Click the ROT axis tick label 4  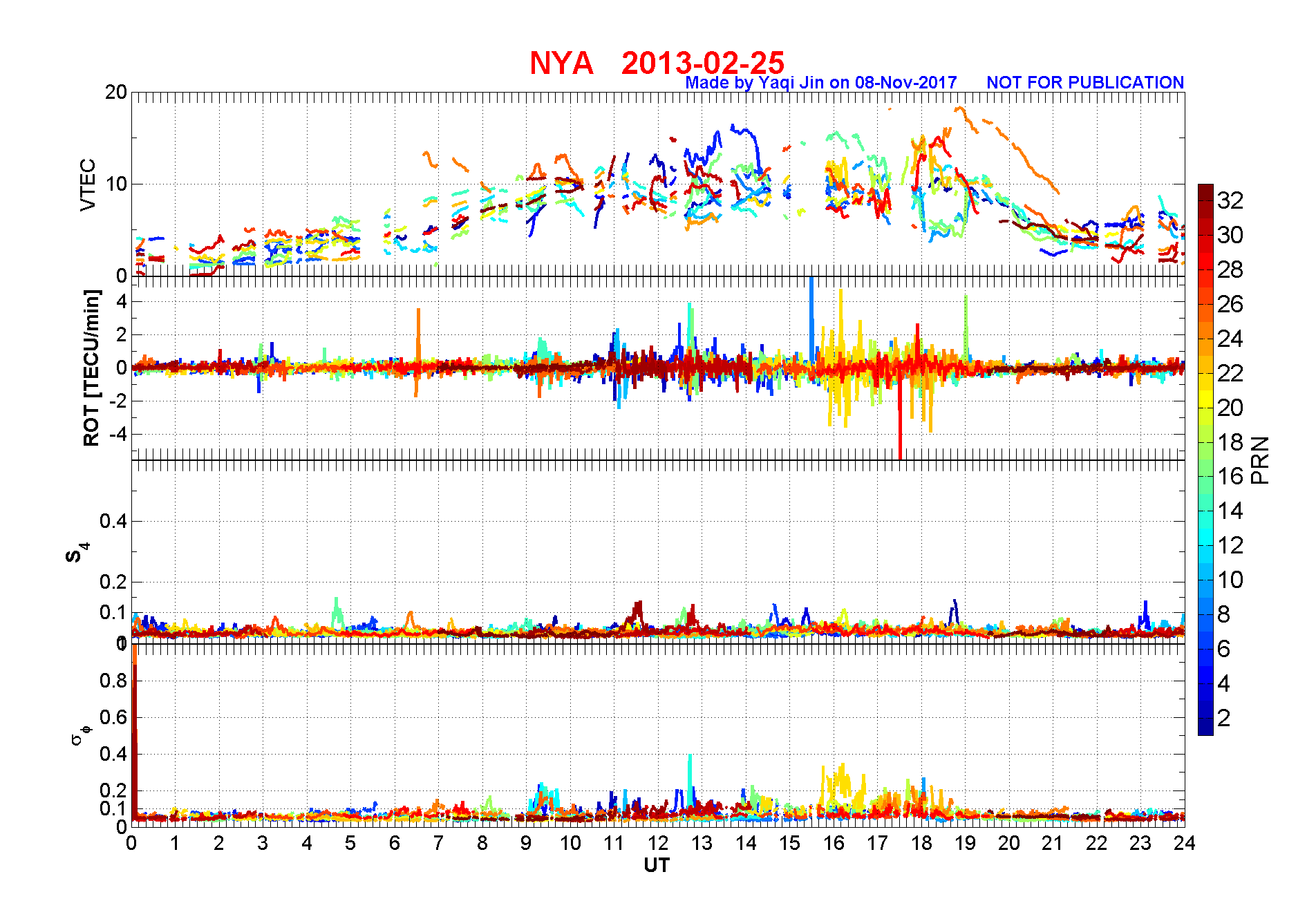tap(122, 301)
